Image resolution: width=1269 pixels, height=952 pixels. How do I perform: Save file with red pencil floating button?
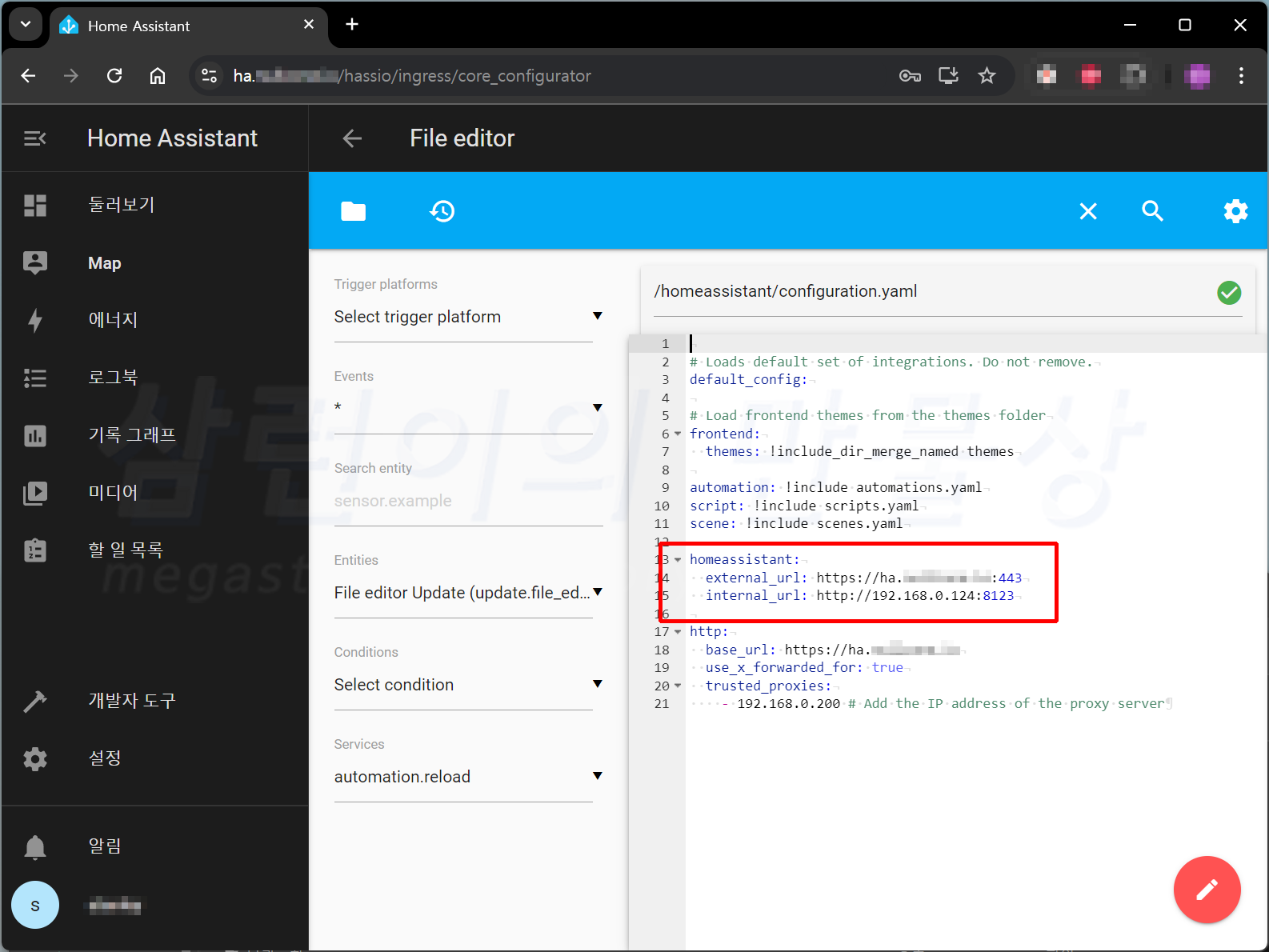(x=1207, y=890)
